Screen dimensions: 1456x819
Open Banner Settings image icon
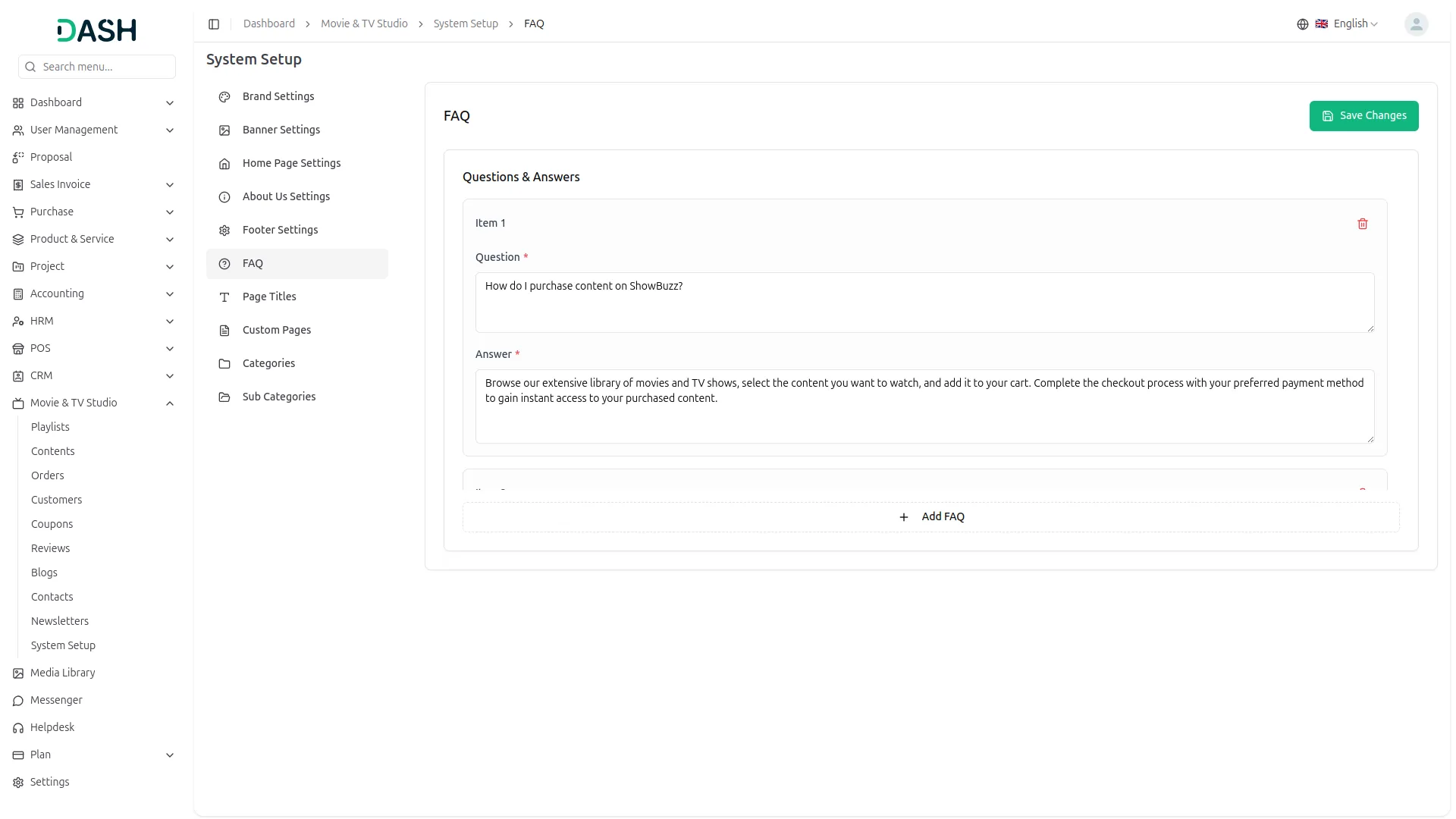(224, 130)
